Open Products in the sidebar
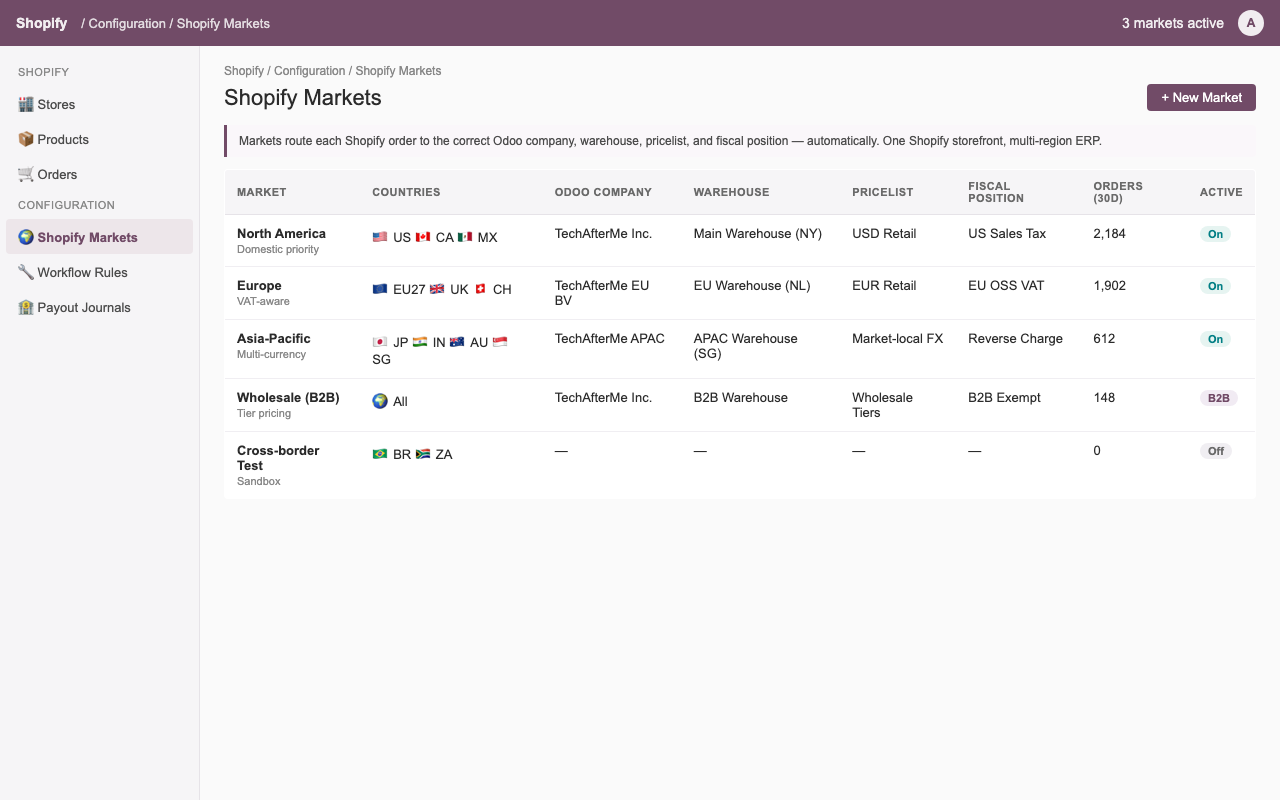 pos(99,139)
